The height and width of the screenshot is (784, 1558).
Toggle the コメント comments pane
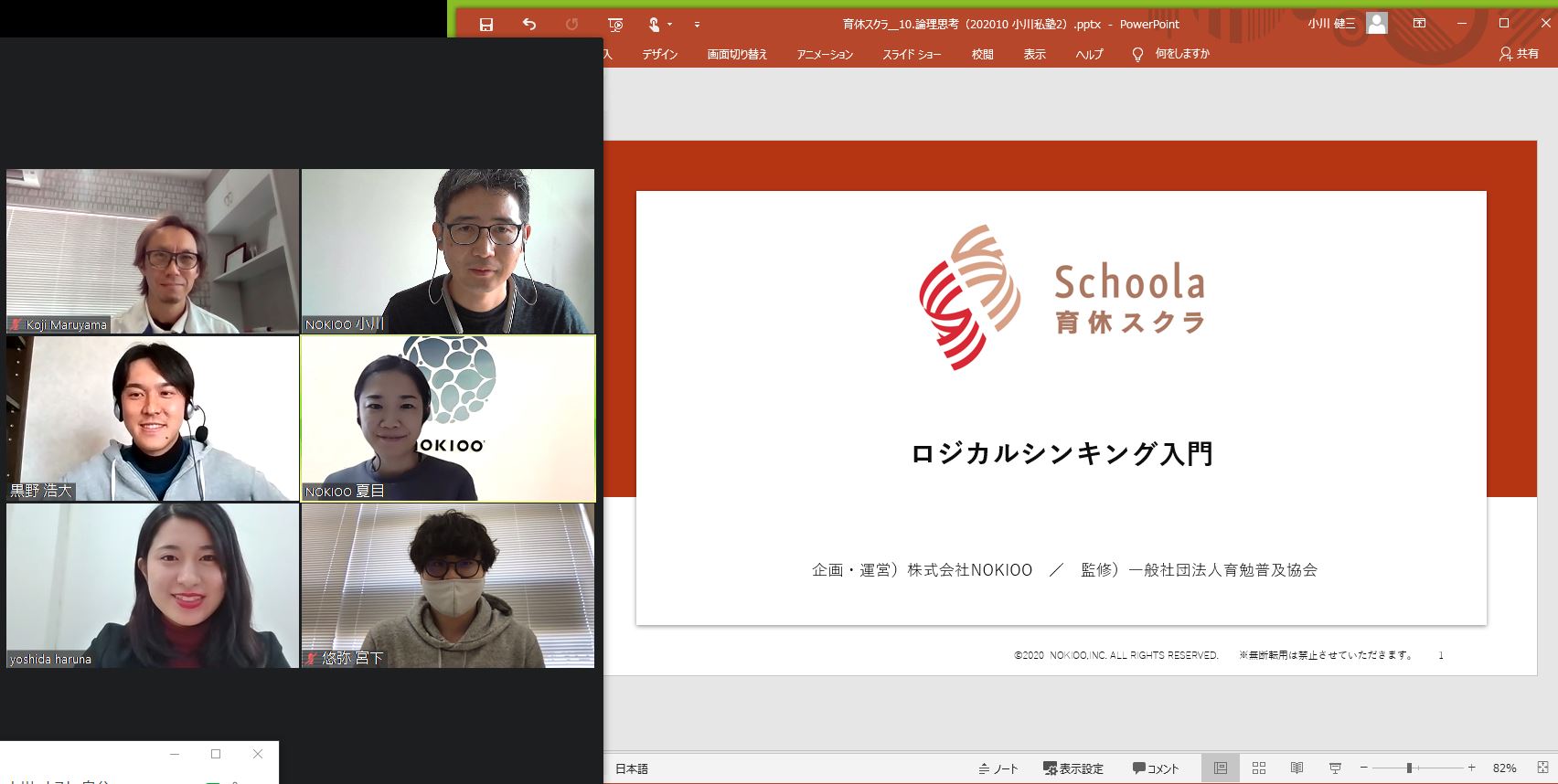click(x=1156, y=768)
